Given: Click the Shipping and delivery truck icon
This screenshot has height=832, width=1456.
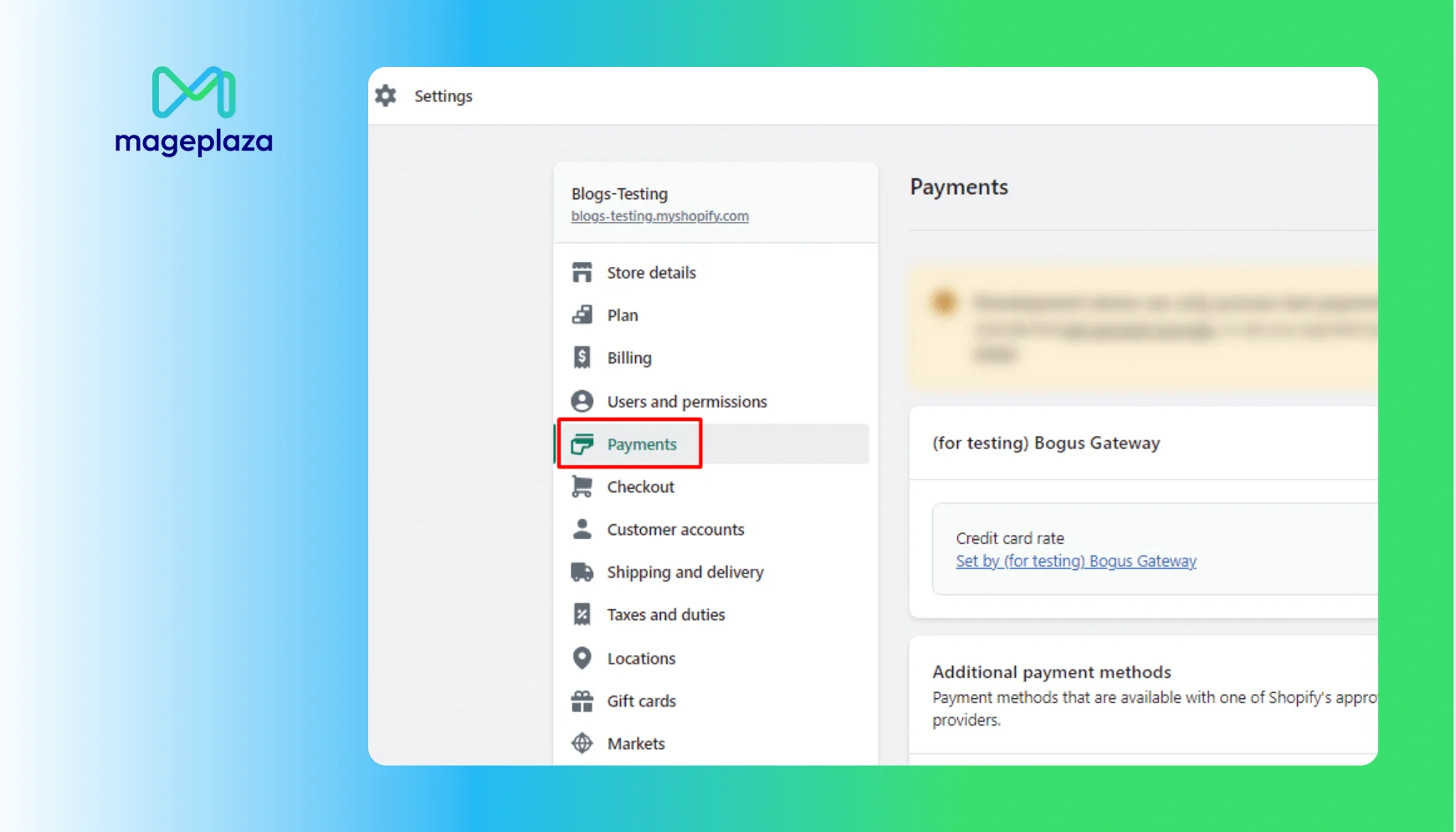Looking at the screenshot, I should (x=582, y=572).
